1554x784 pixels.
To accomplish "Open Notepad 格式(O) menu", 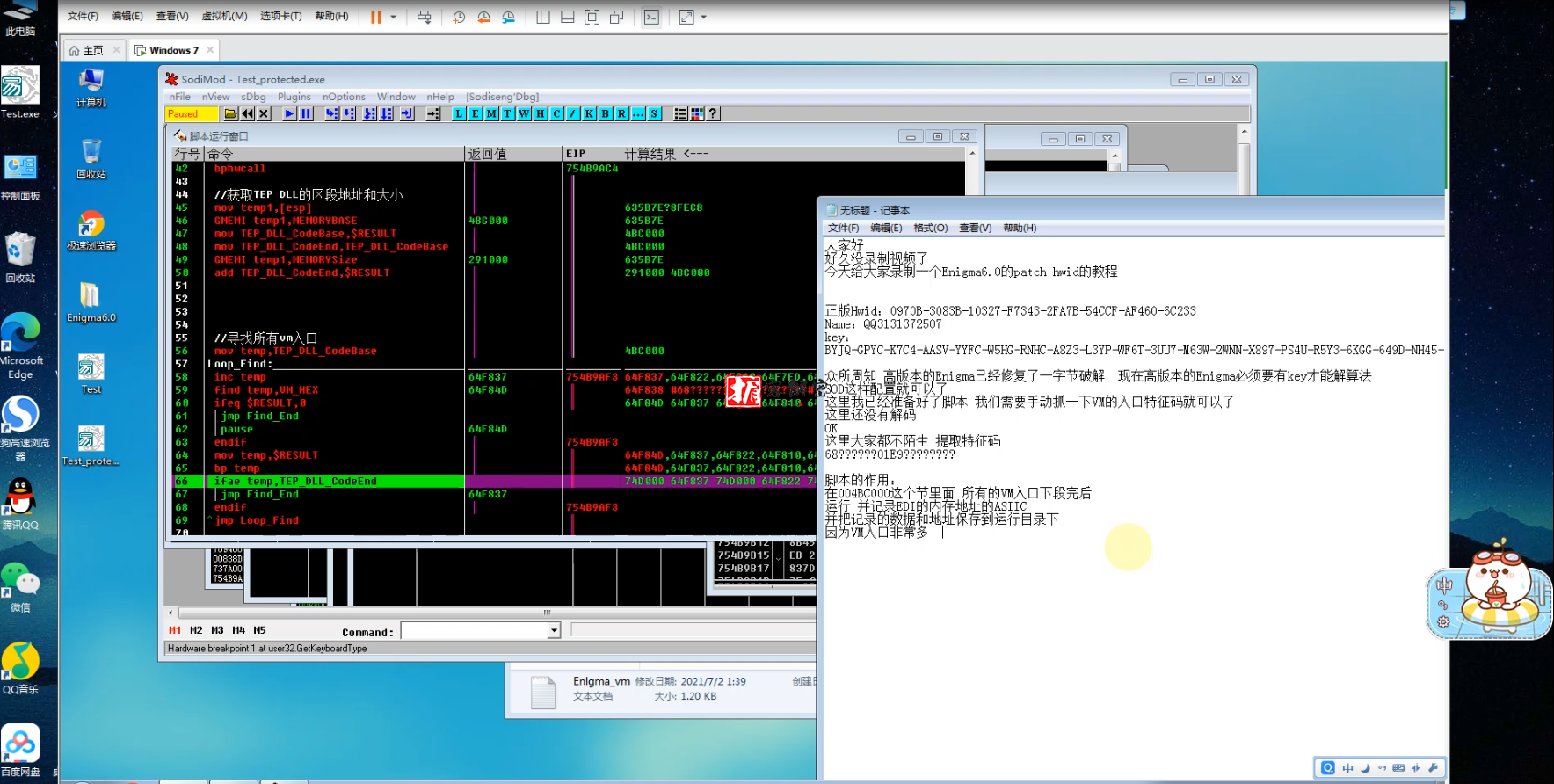I will pos(931,228).
